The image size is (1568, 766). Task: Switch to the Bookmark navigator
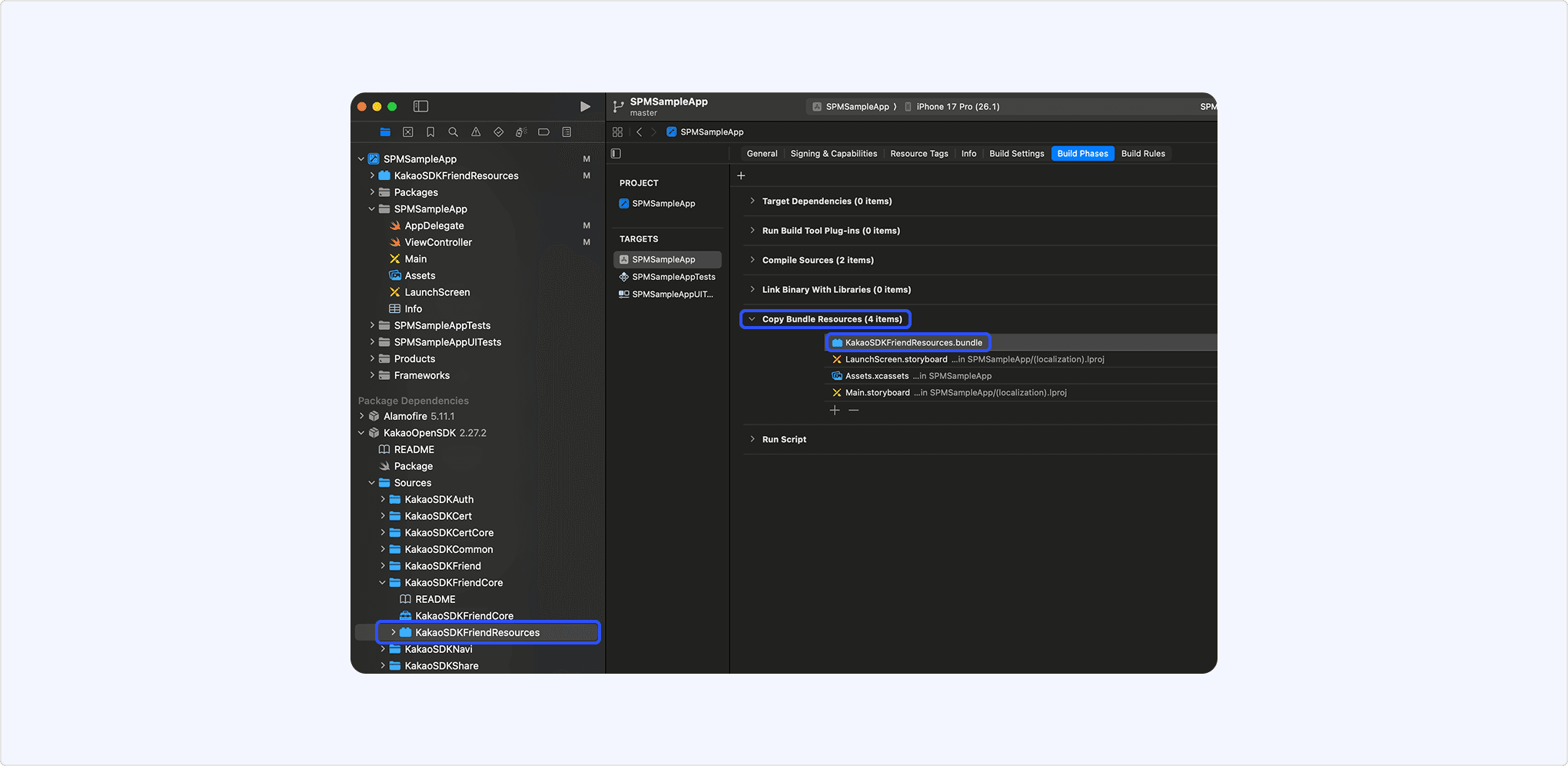430,132
